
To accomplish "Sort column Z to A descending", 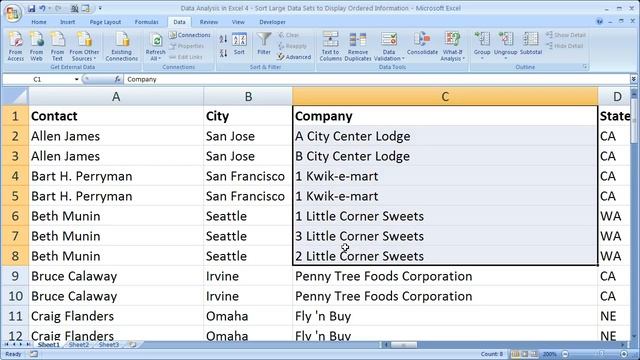I will point(223,53).
